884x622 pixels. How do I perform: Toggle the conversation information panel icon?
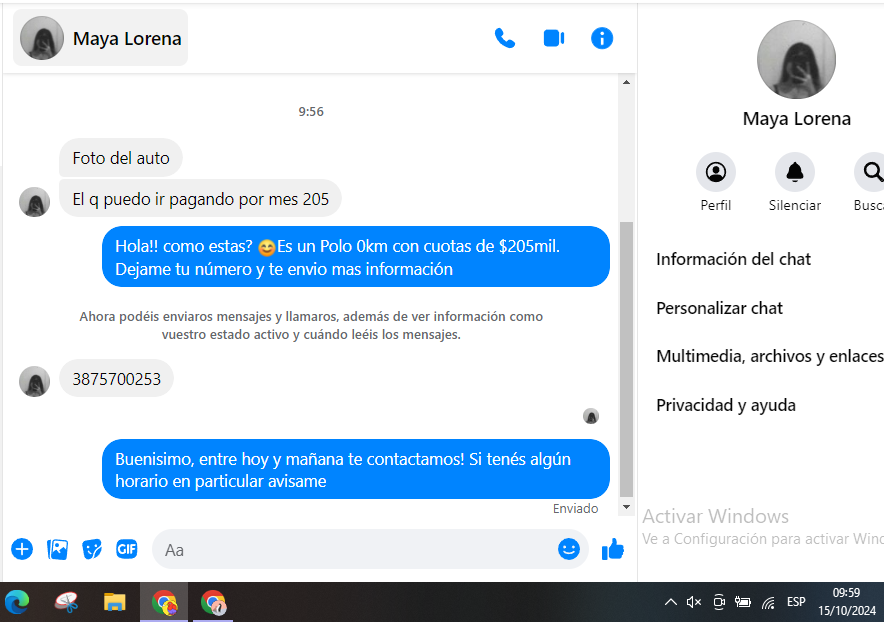pyautogui.click(x=602, y=39)
